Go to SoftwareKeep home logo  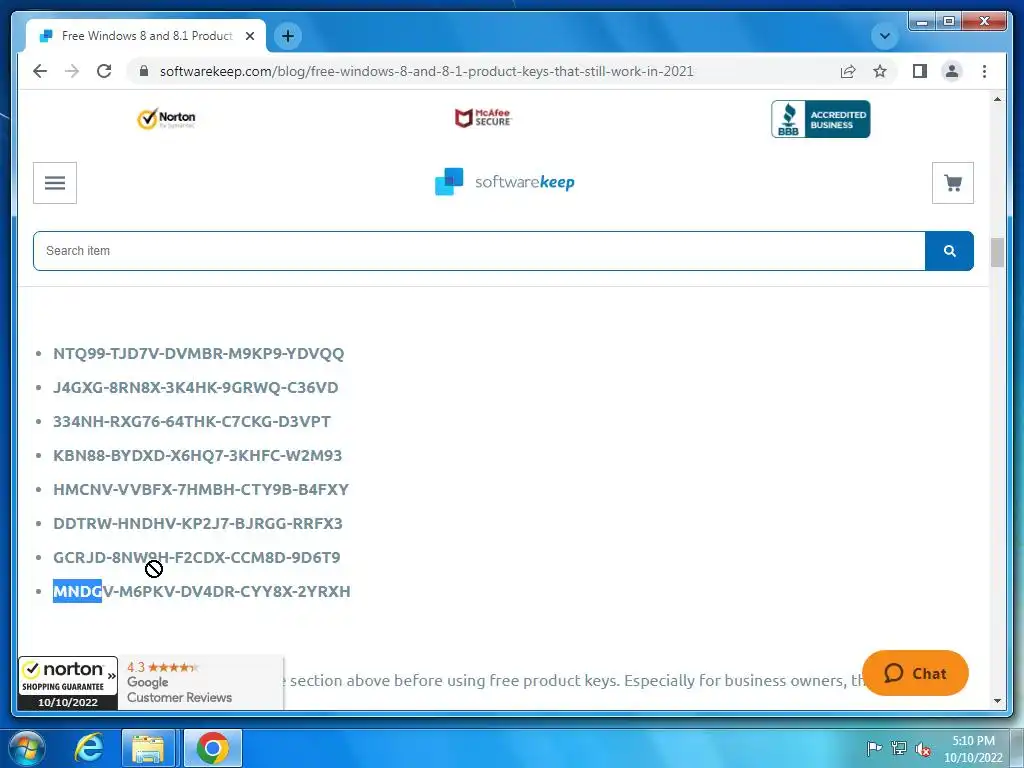[505, 182]
